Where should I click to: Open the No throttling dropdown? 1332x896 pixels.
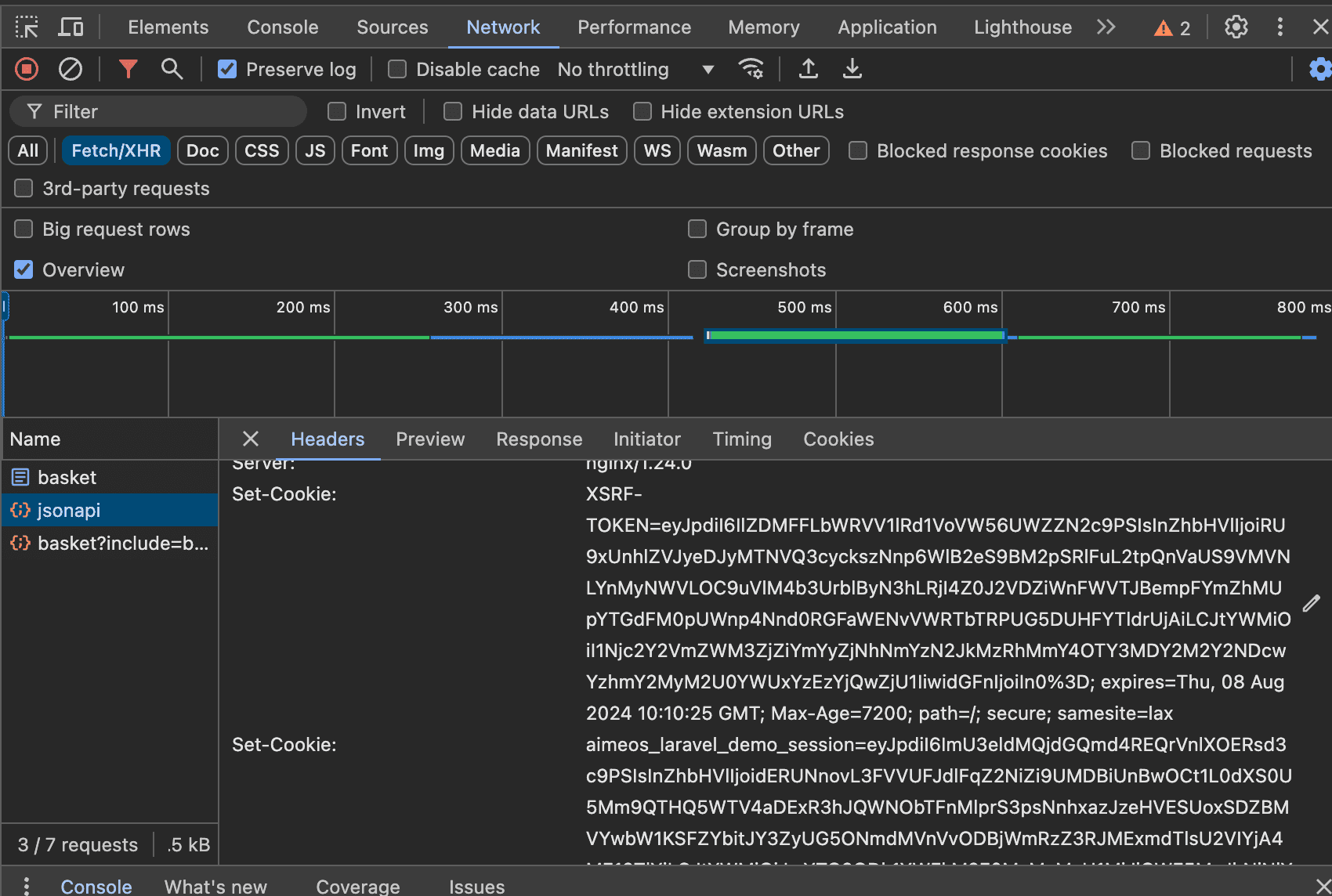(x=635, y=70)
